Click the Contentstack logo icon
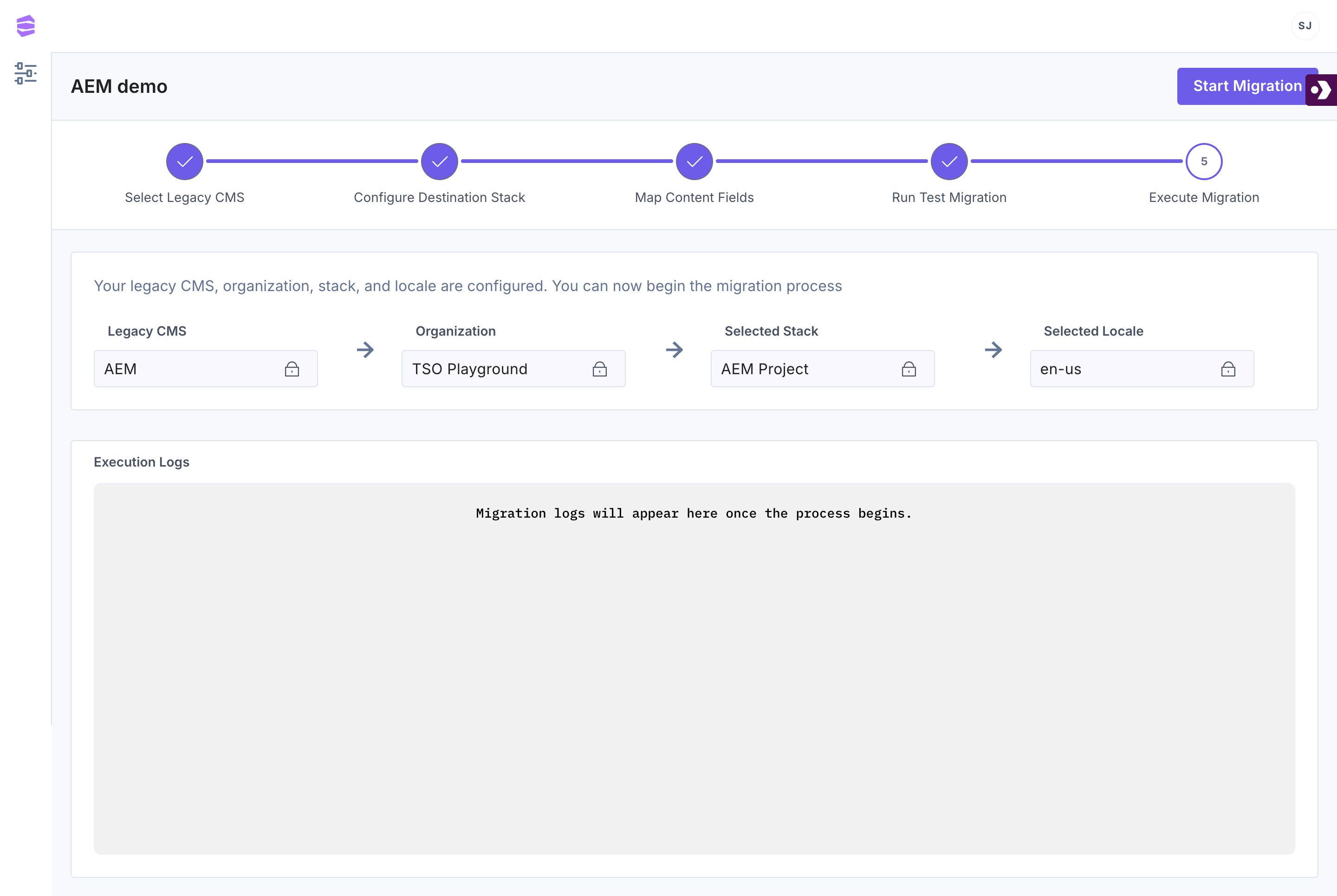This screenshot has width=1337, height=896. 26,26
